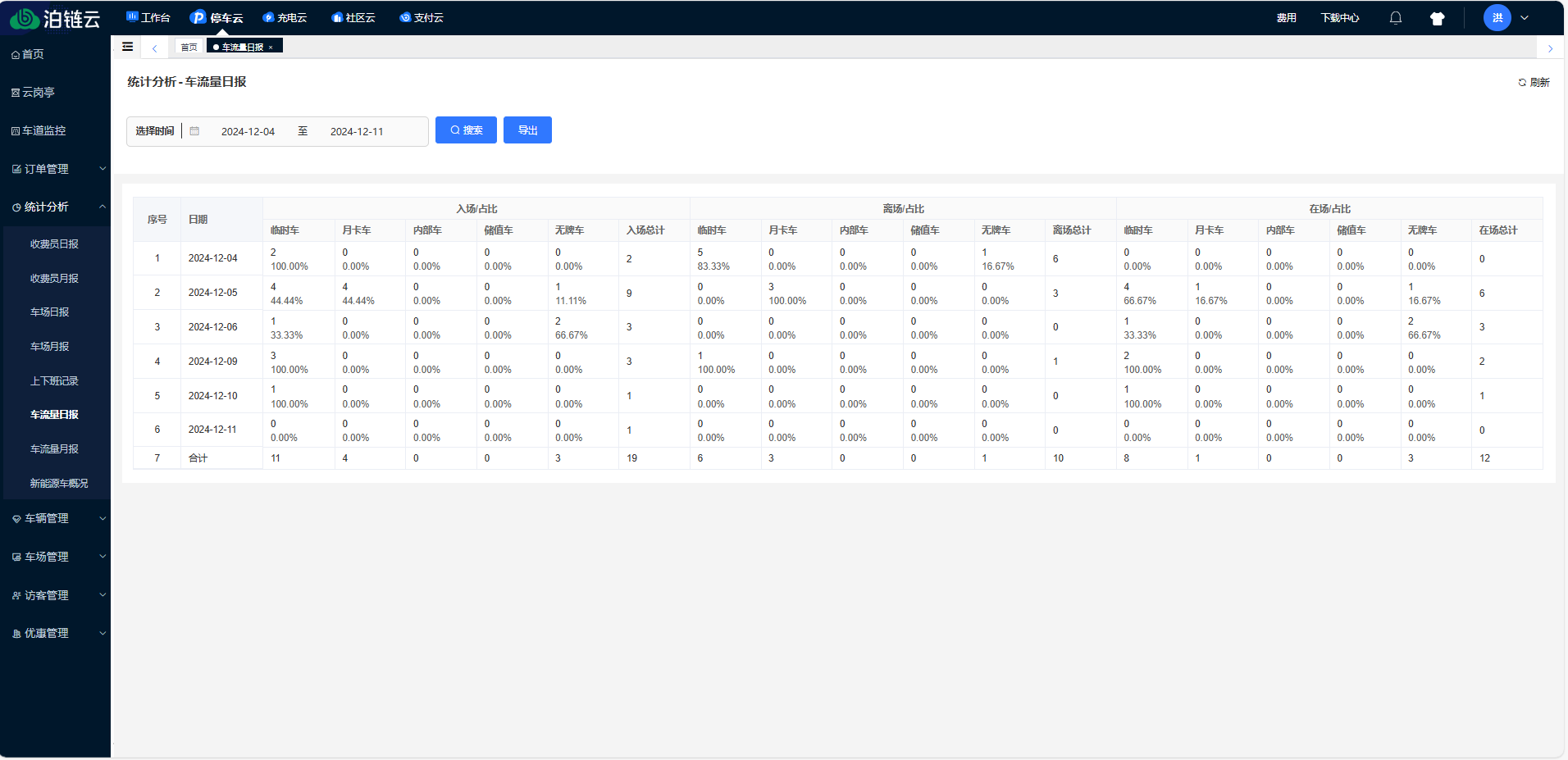Viewport: 1568px width, 760px height.
Task: Switch to the 首页 tab
Action: pos(189,47)
